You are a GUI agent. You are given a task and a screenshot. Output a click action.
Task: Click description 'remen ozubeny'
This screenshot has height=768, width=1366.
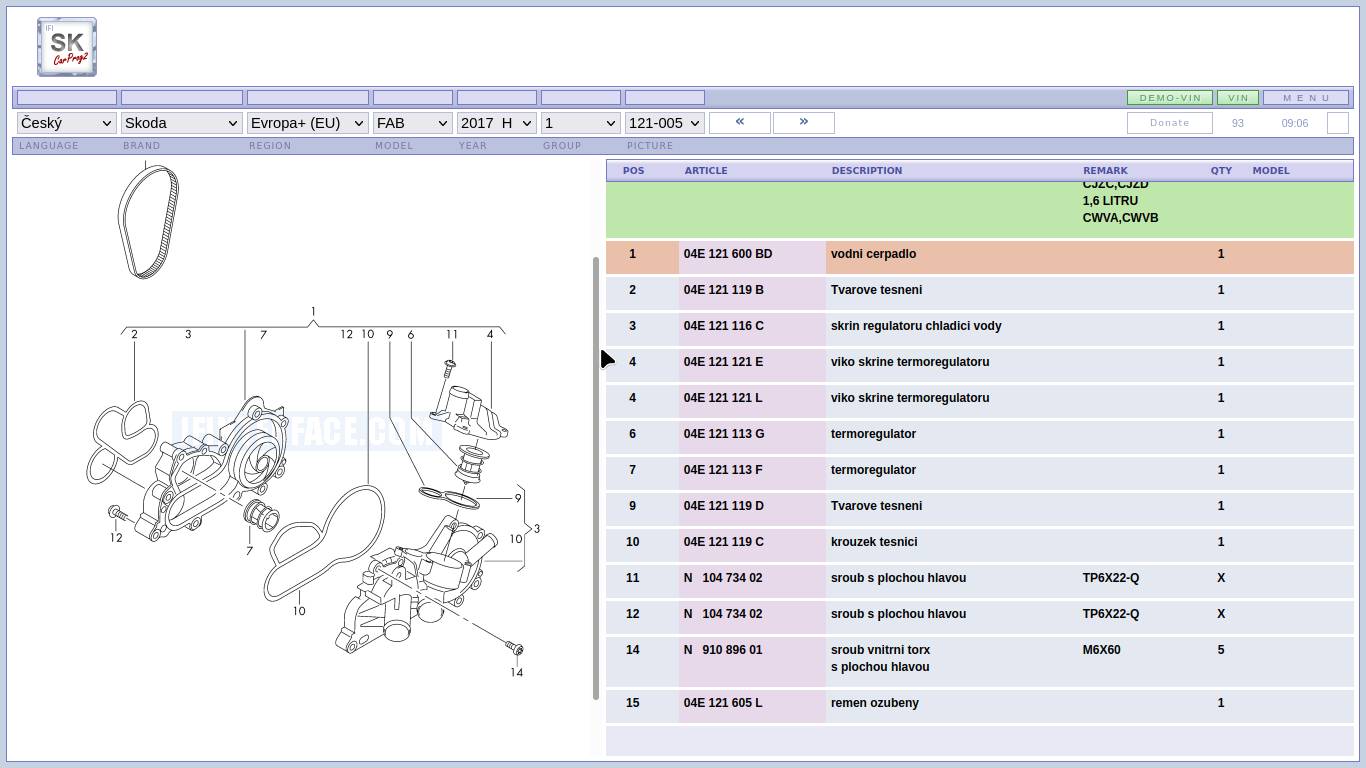click(x=875, y=703)
